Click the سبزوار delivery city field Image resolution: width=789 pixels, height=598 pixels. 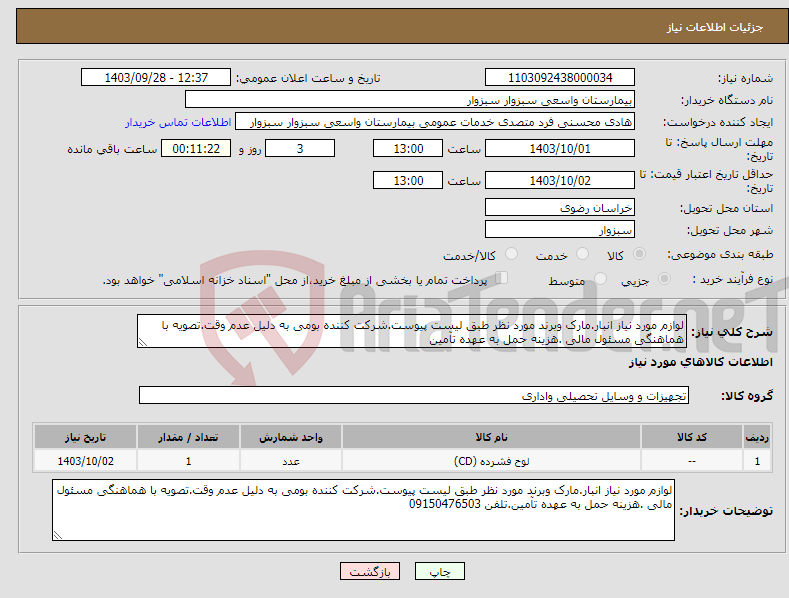[560, 230]
